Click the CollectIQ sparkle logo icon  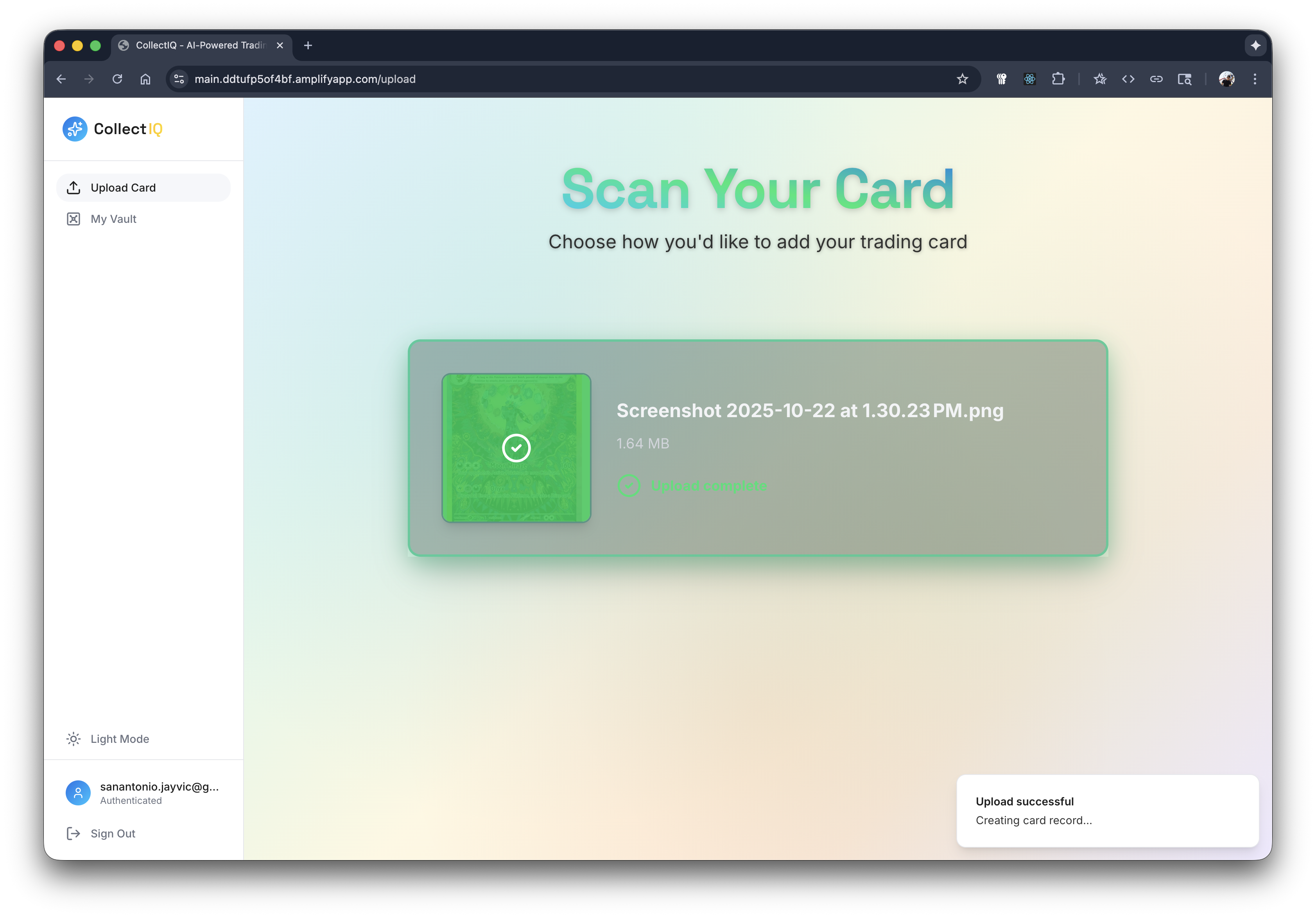pos(75,129)
